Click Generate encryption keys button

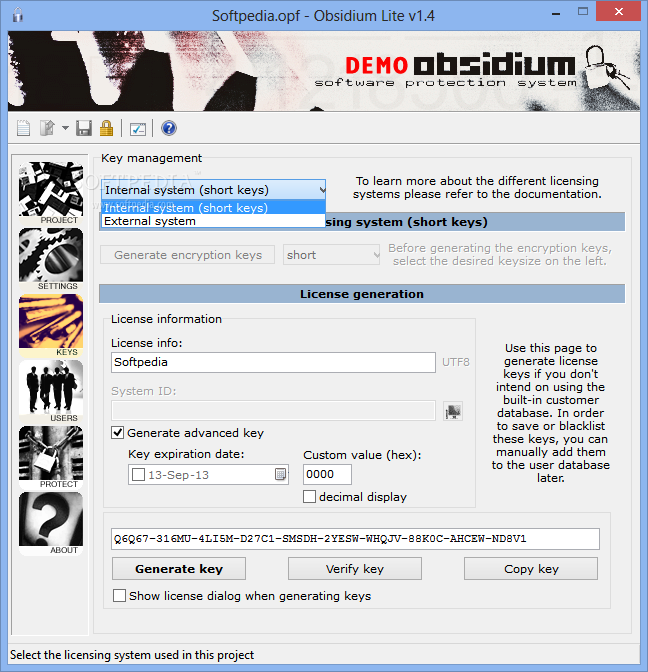tap(187, 255)
